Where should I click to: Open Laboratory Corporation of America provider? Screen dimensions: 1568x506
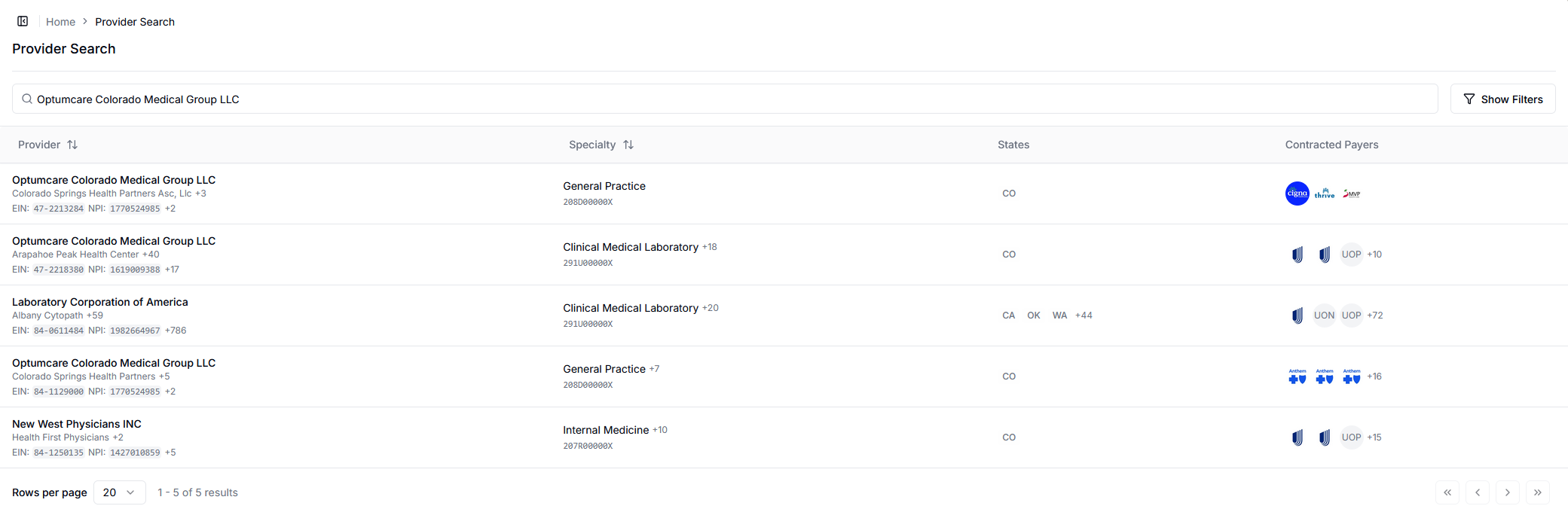pyautogui.click(x=100, y=302)
